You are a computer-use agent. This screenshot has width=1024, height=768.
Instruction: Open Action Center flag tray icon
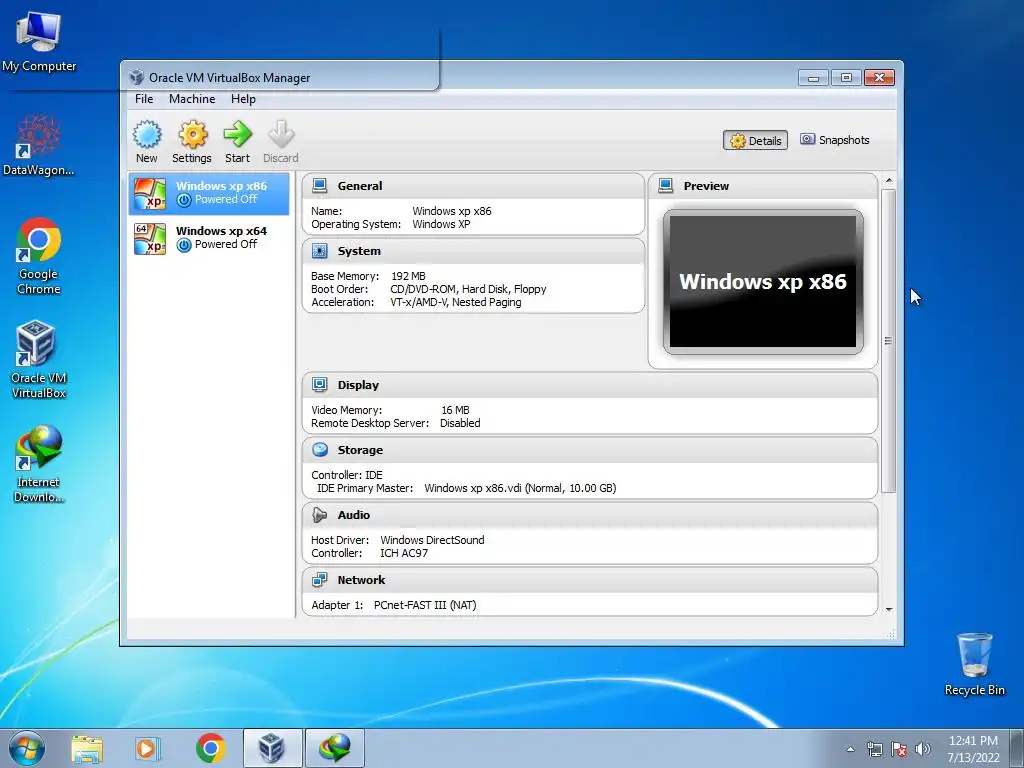[899, 749]
